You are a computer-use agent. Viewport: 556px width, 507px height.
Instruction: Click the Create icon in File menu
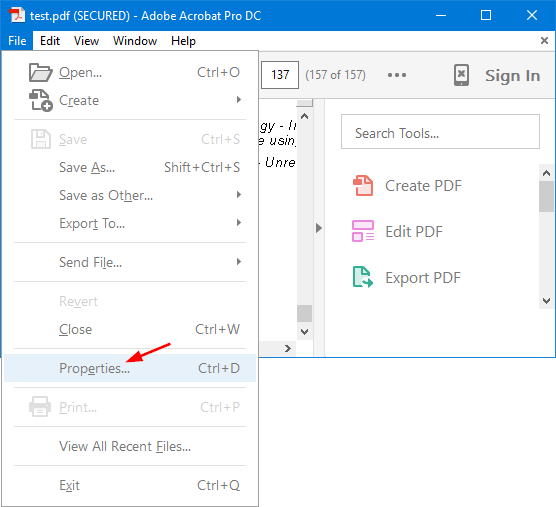(x=40, y=100)
